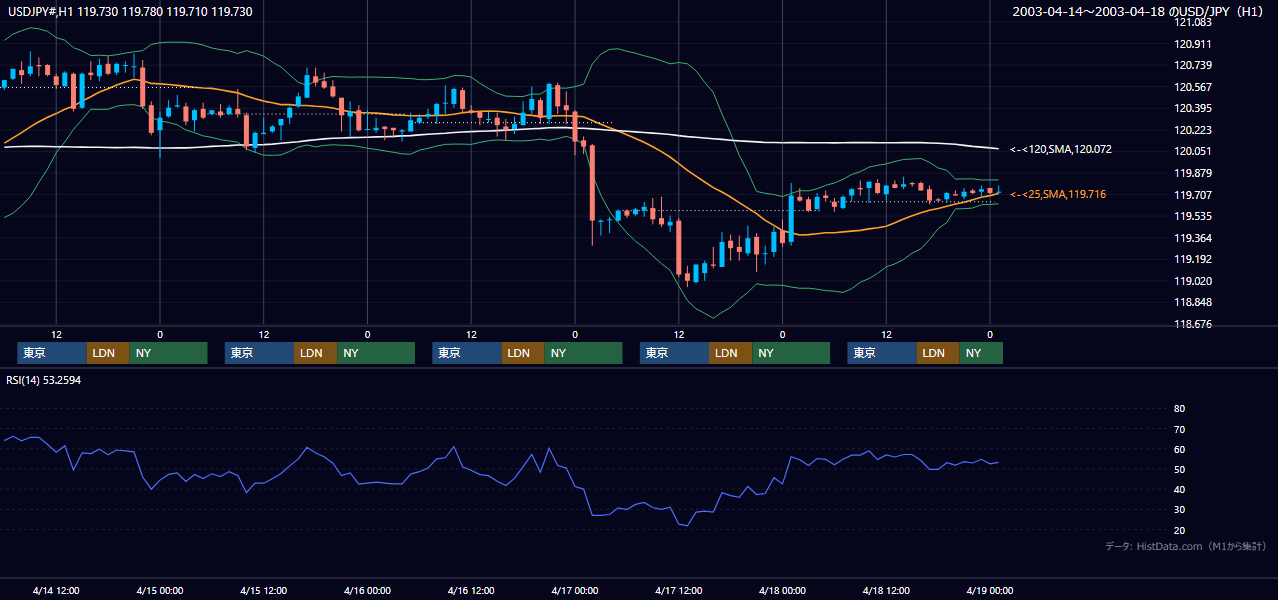
Task: Click the 120.051 price axis label
Action: coord(1194,151)
